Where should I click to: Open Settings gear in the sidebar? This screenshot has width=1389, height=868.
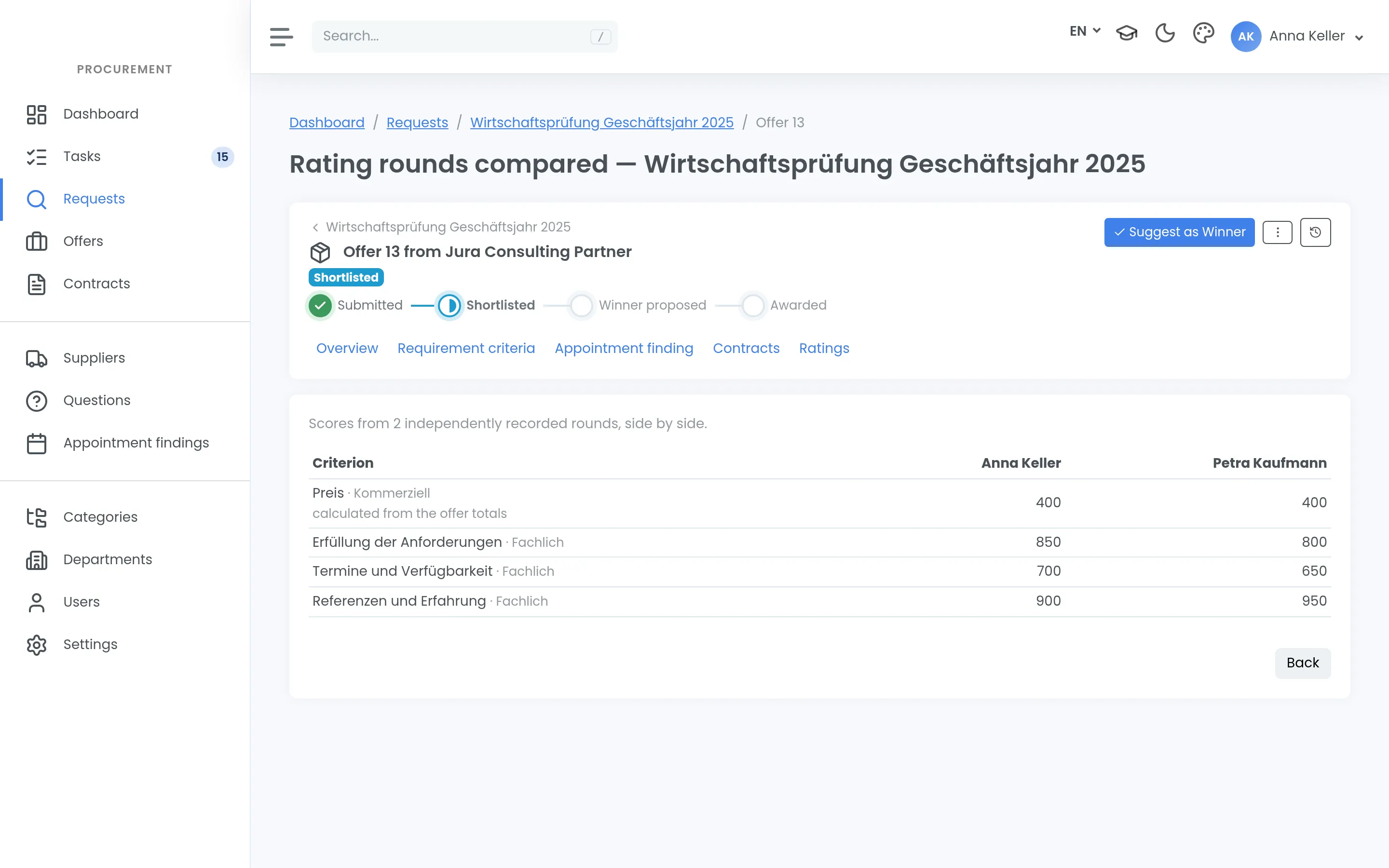tap(124, 644)
